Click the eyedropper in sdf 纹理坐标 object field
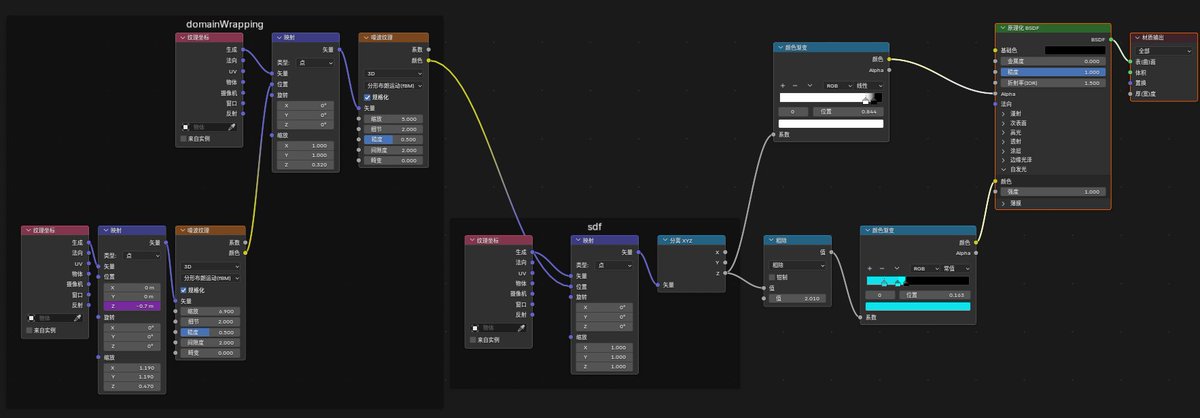Image resolution: width=1200 pixels, height=418 pixels. point(520,327)
